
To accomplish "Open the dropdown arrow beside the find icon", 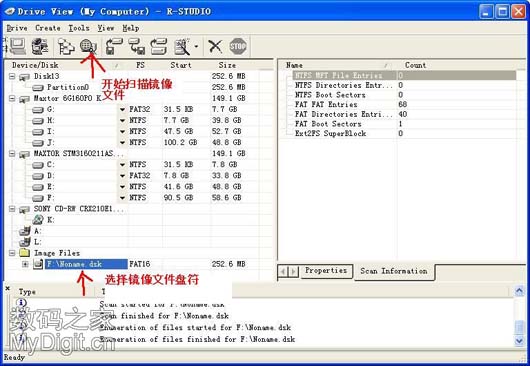I will [x=196, y=47].
